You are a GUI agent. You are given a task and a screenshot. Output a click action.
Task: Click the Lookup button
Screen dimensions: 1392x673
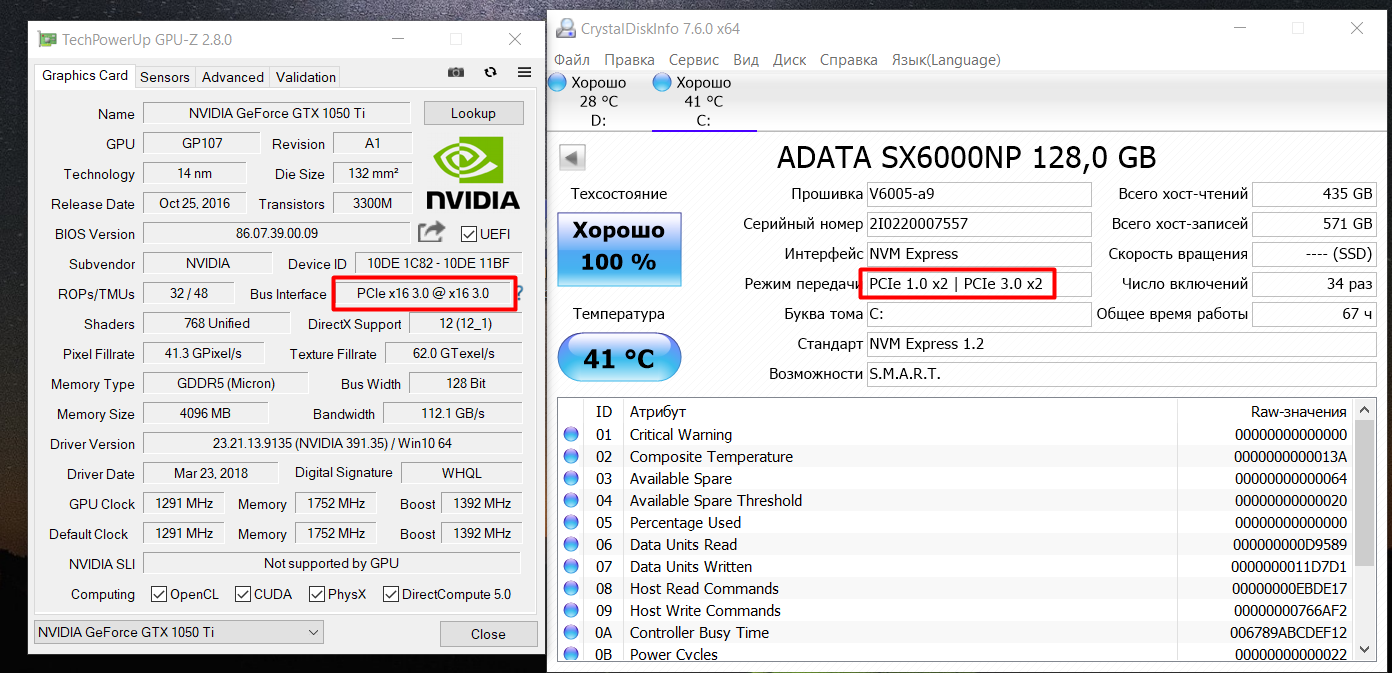pos(473,113)
